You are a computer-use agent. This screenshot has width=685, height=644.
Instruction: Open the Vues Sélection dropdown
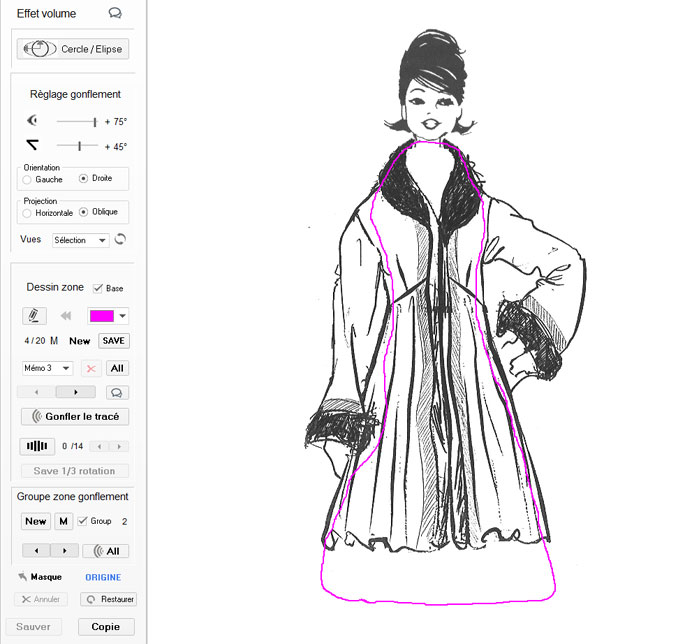click(81, 240)
